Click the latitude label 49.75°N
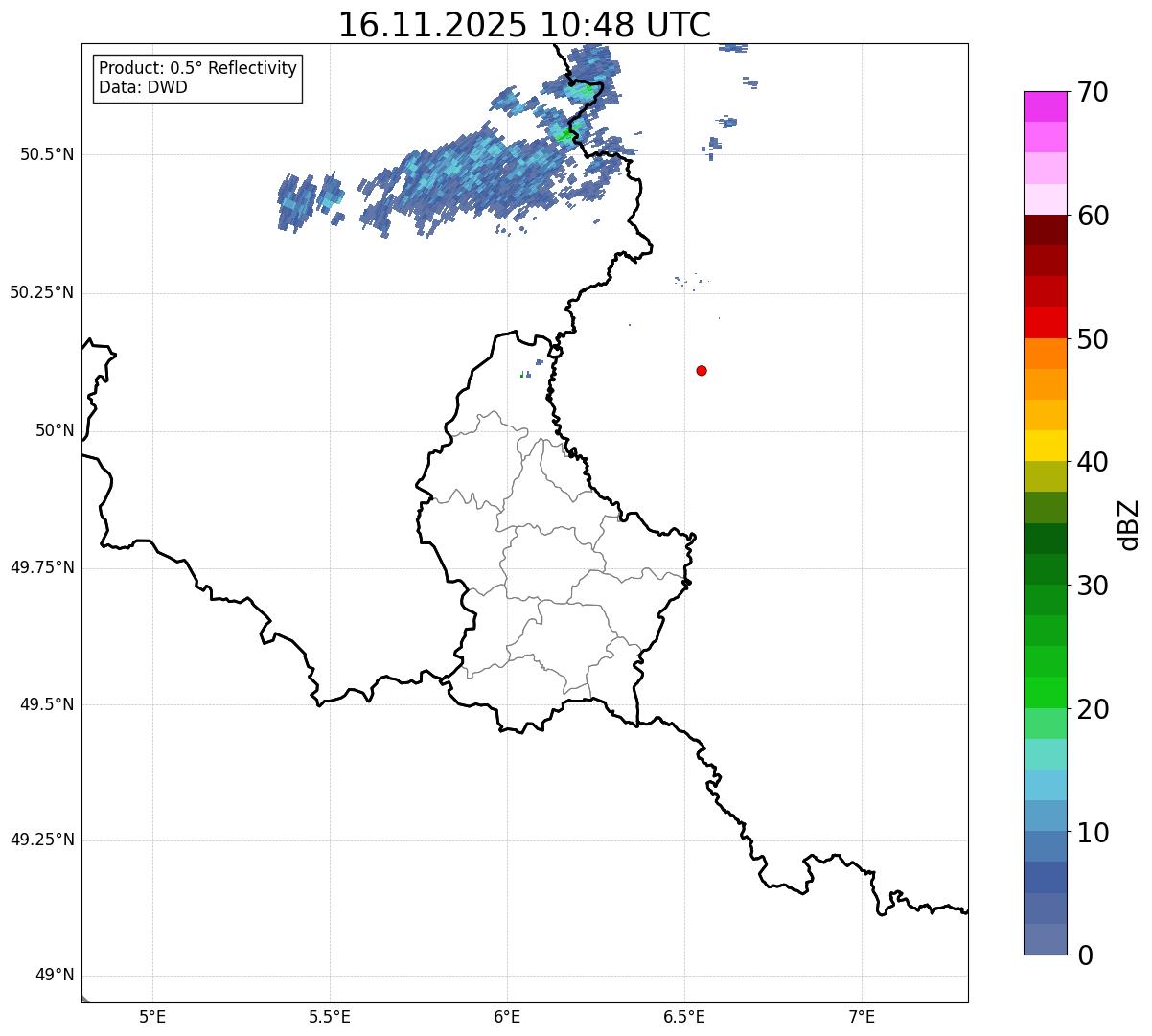Image resolution: width=1152 pixels, height=1036 pixels. pos(41,567)
